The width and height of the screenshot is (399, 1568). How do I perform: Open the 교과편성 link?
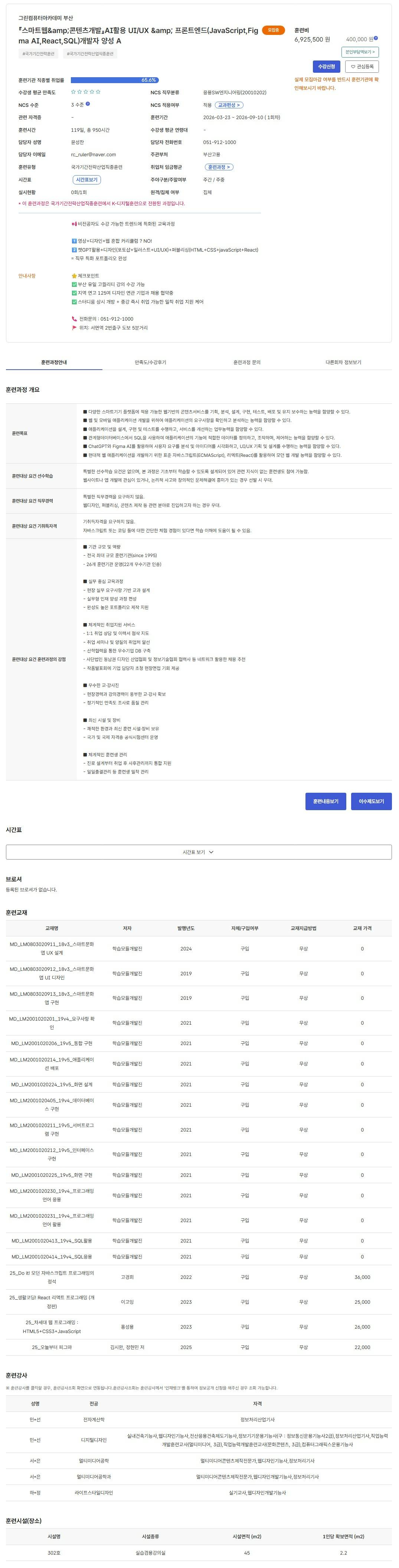[x=230, y=105]
